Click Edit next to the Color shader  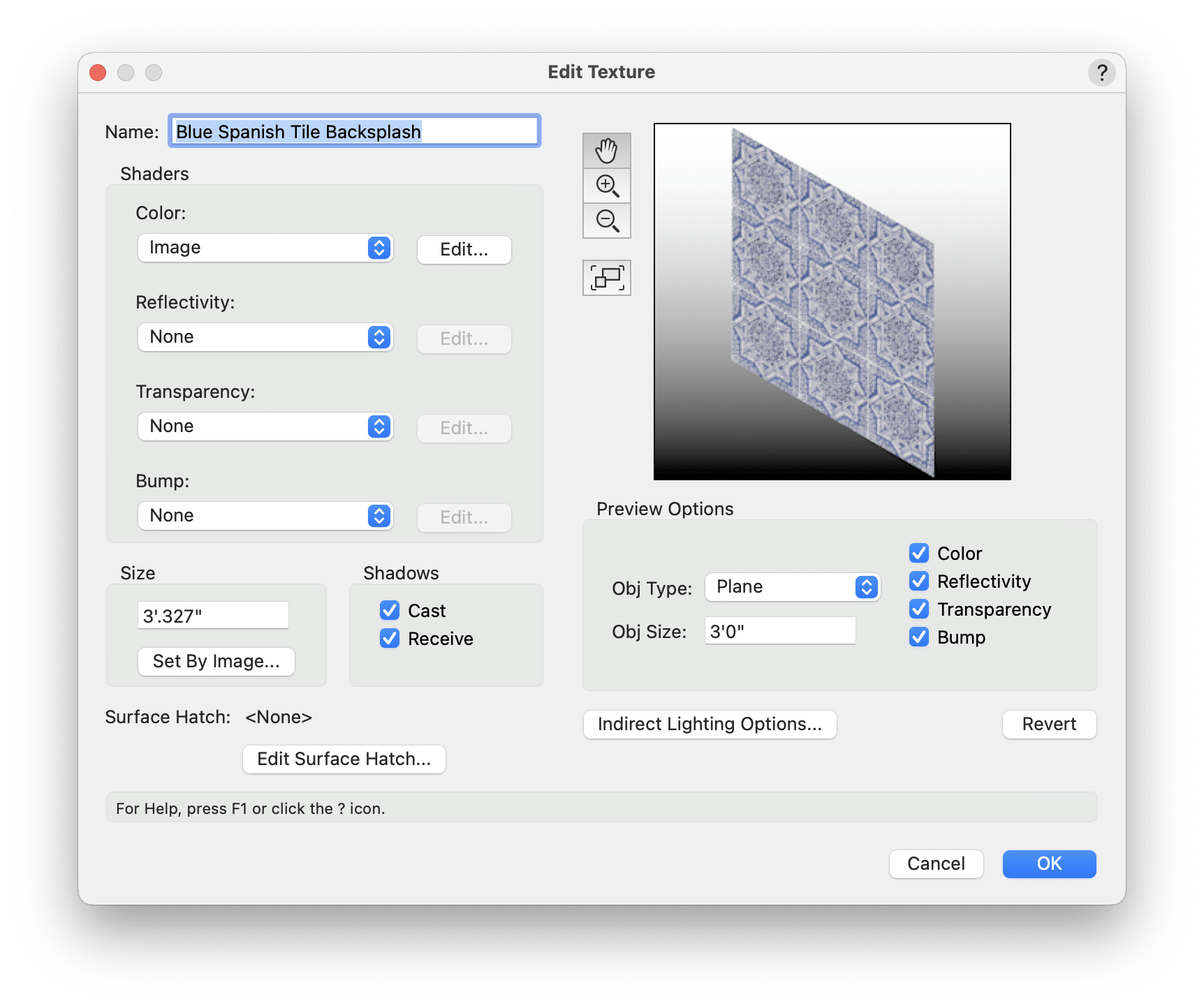tap(464, 249)
